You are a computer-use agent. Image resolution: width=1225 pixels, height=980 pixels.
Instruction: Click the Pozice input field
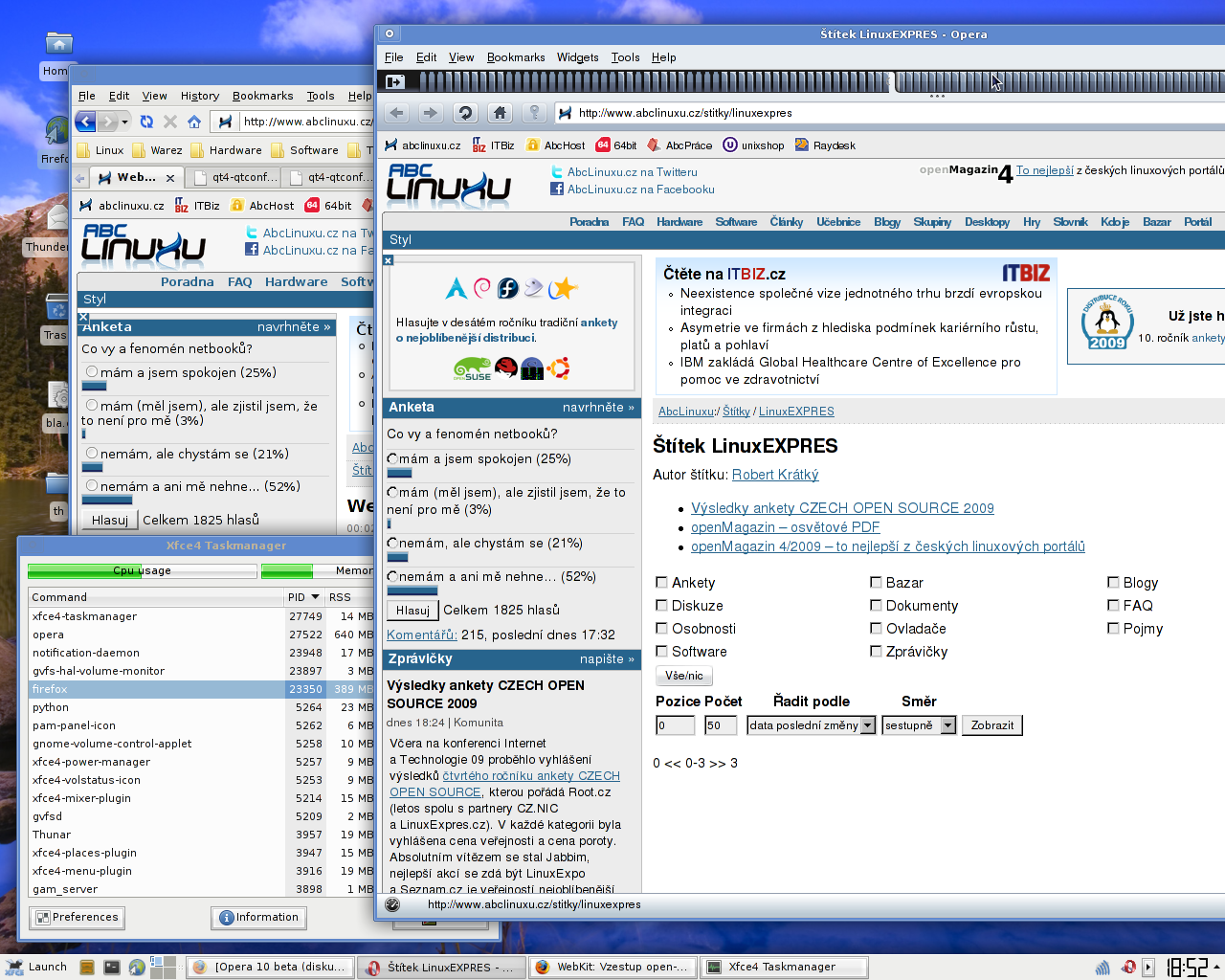pos(675,725)
